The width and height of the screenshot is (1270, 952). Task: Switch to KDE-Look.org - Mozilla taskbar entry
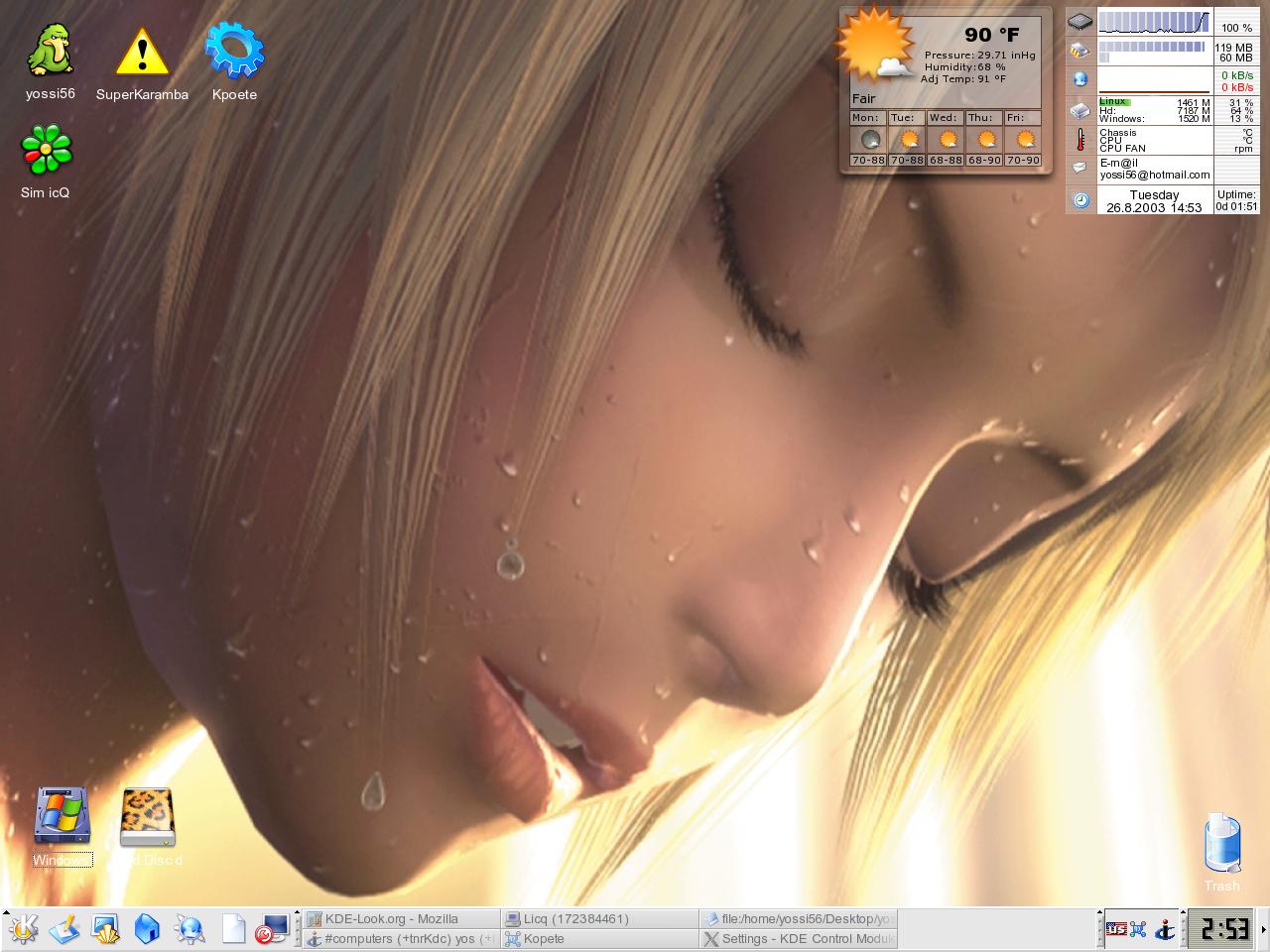tap(401, 919)
